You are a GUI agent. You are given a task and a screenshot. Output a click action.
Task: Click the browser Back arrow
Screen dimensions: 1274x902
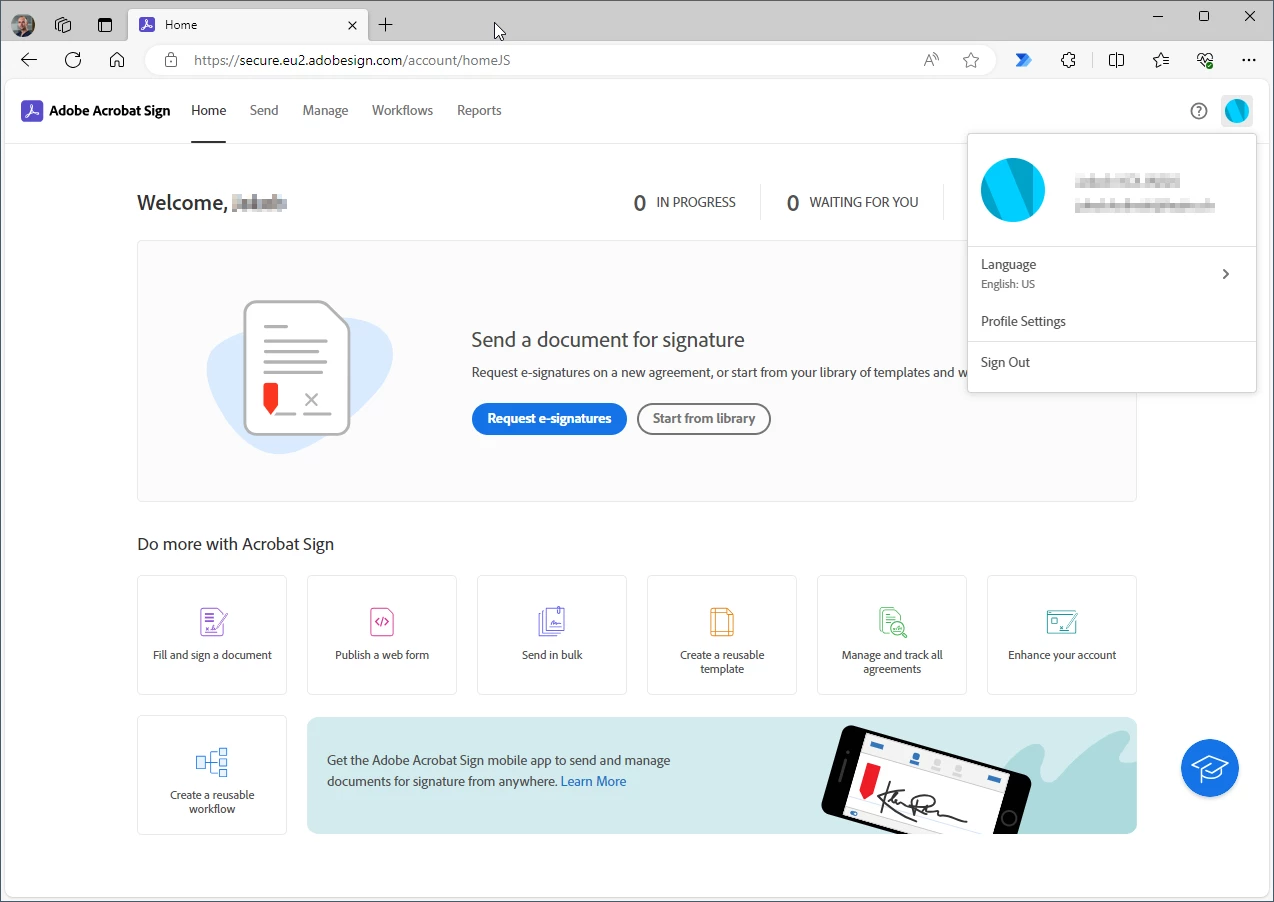click(x=29, y=60)
